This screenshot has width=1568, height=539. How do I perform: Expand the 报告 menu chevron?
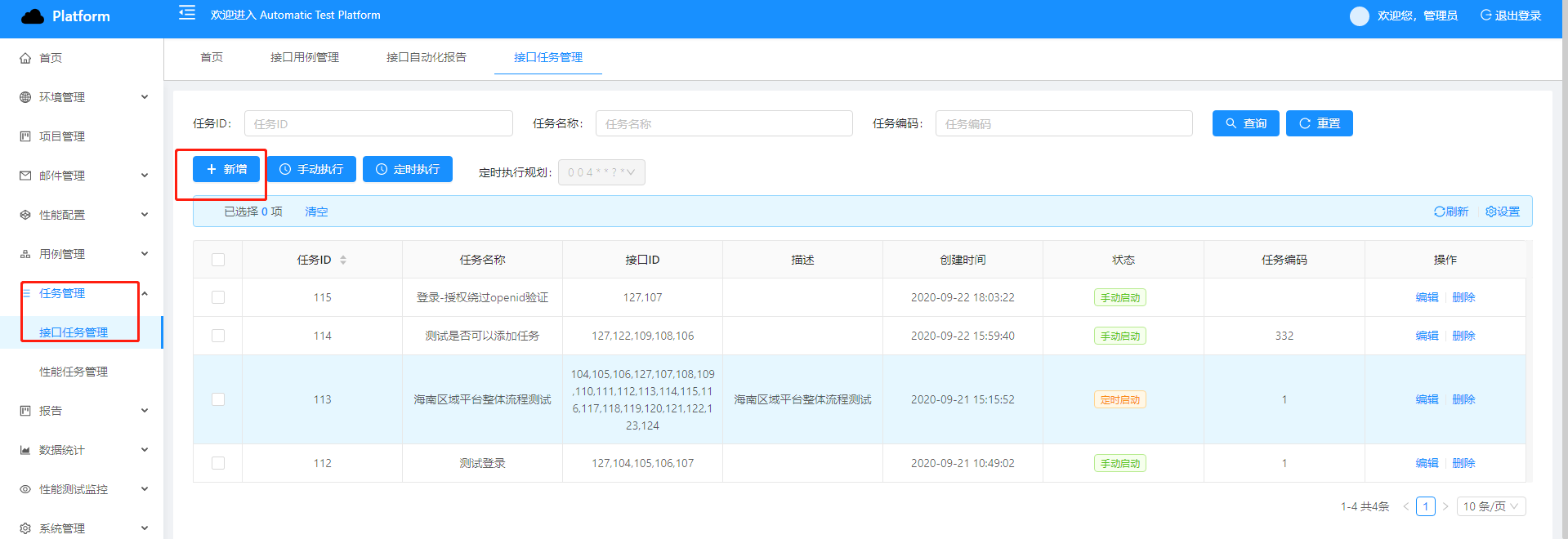pyautogui.click(x=145, y=411)
